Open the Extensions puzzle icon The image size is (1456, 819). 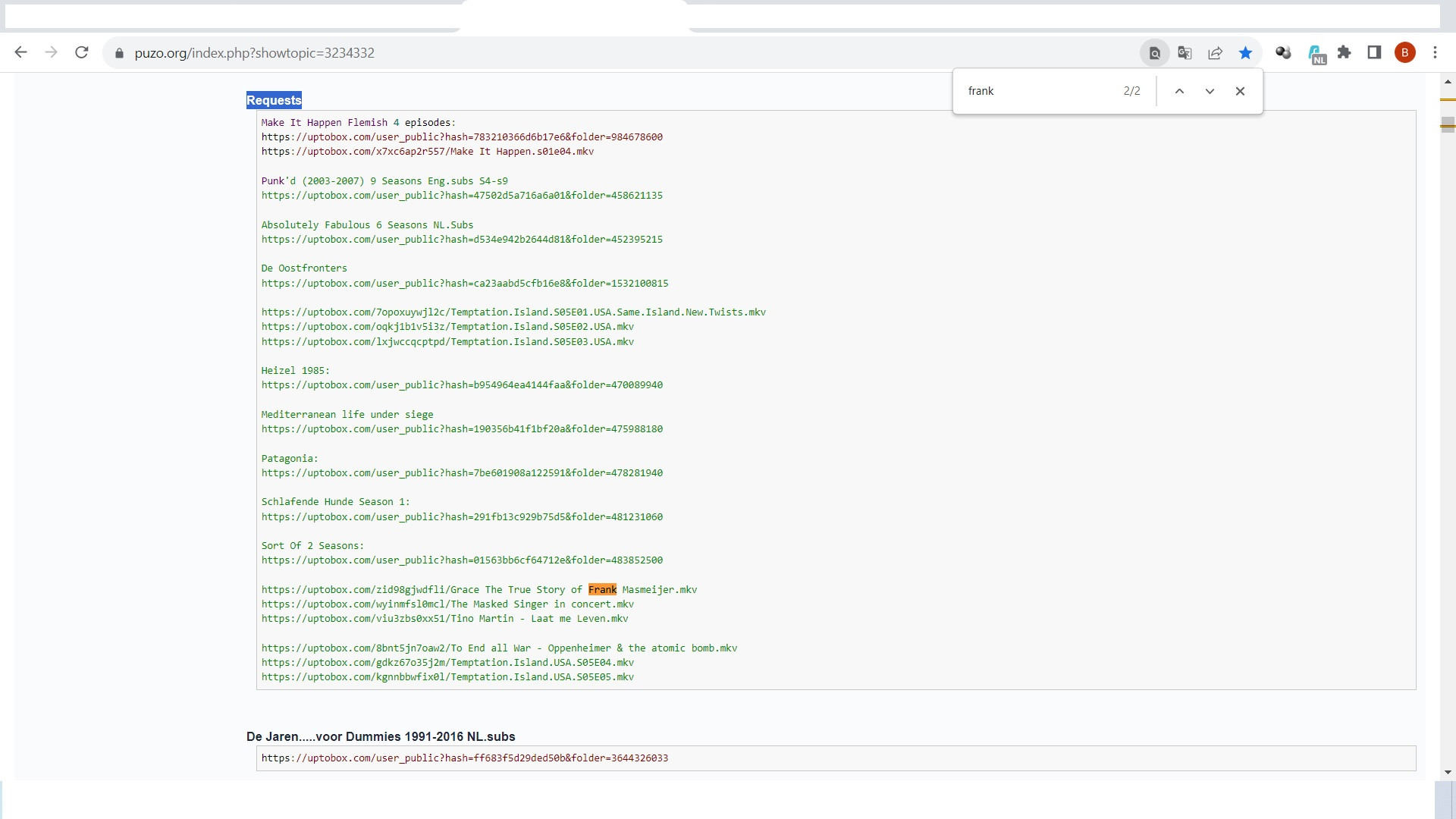1344,52
